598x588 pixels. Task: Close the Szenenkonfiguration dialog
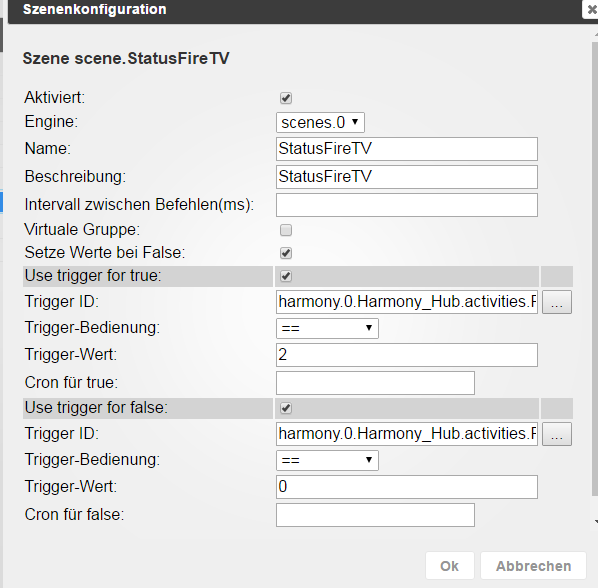[x=591, y=9]
